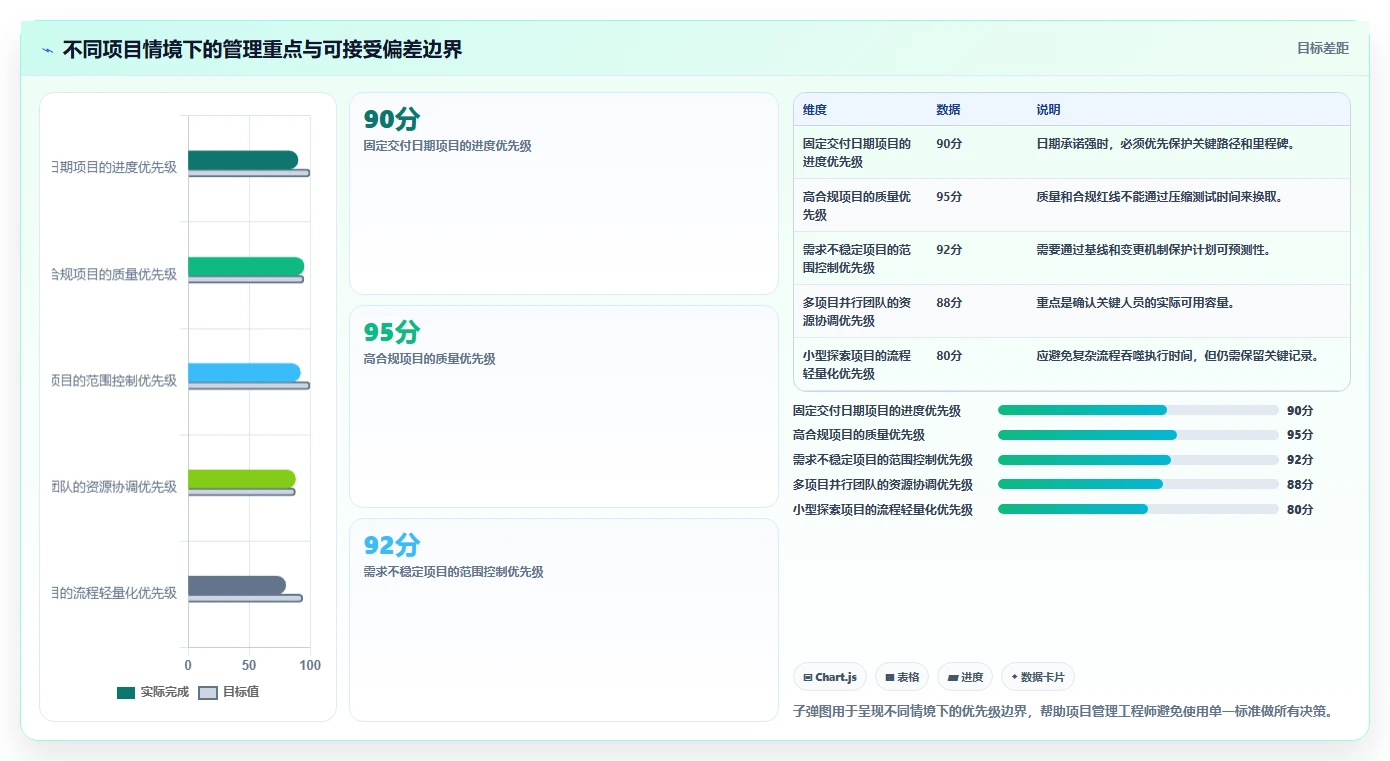
Task: Click the gray target bar under 进度优先级 row
Action: coord(249,173)
